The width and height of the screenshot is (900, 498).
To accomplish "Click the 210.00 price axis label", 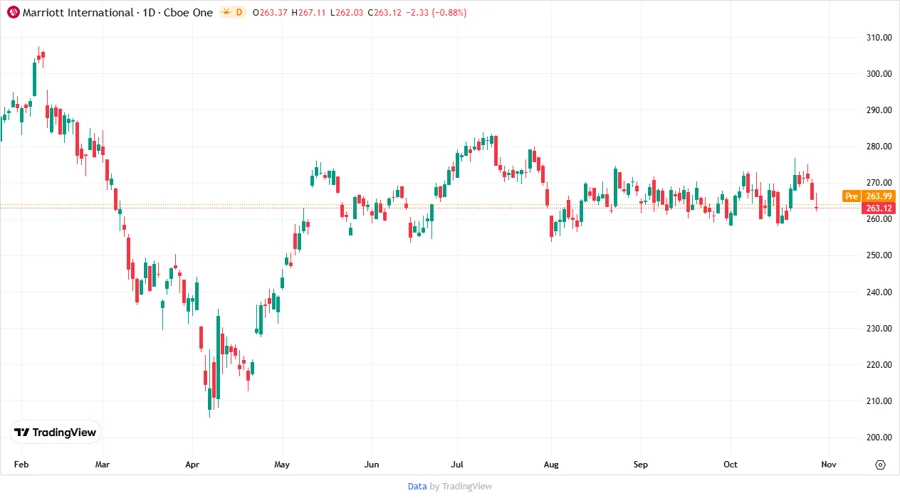I will tap(879, 401).
